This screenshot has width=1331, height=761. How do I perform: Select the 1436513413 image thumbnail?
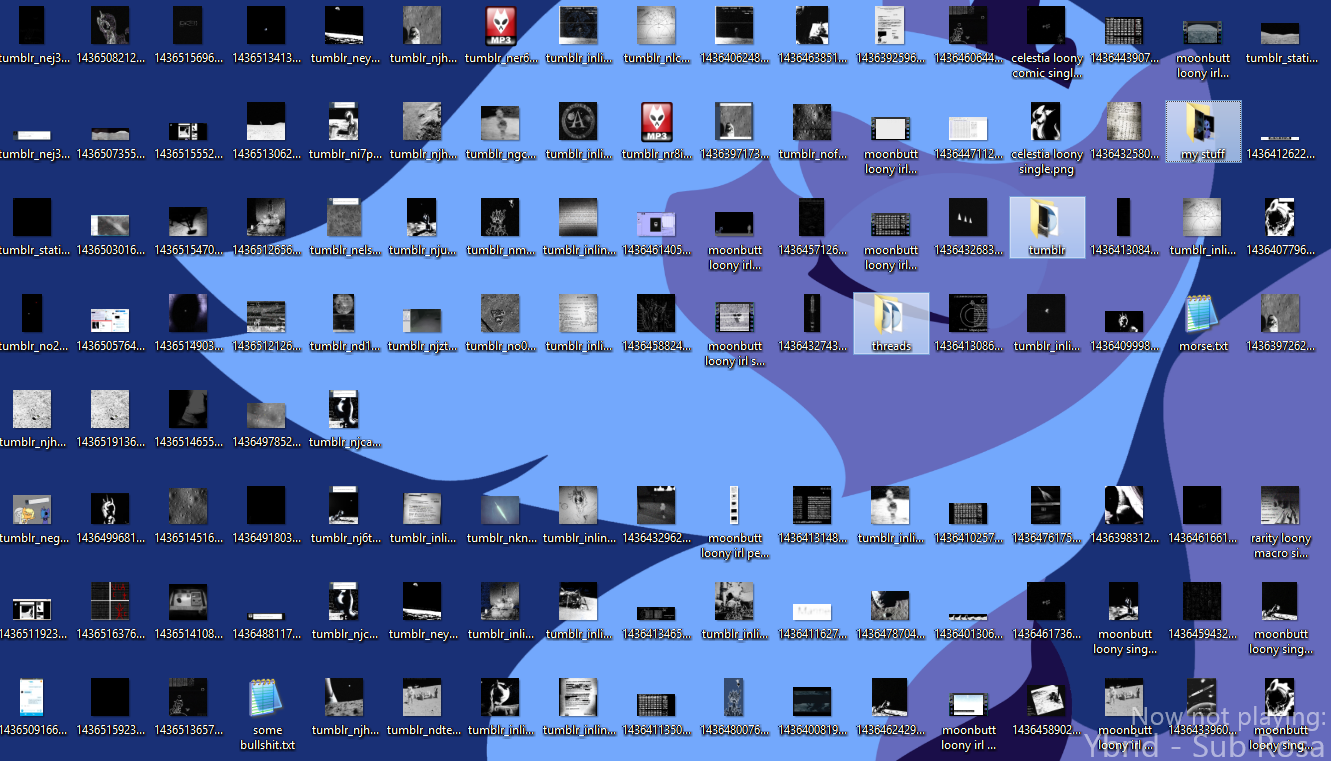pyautogui.click(x=267, y=25)
